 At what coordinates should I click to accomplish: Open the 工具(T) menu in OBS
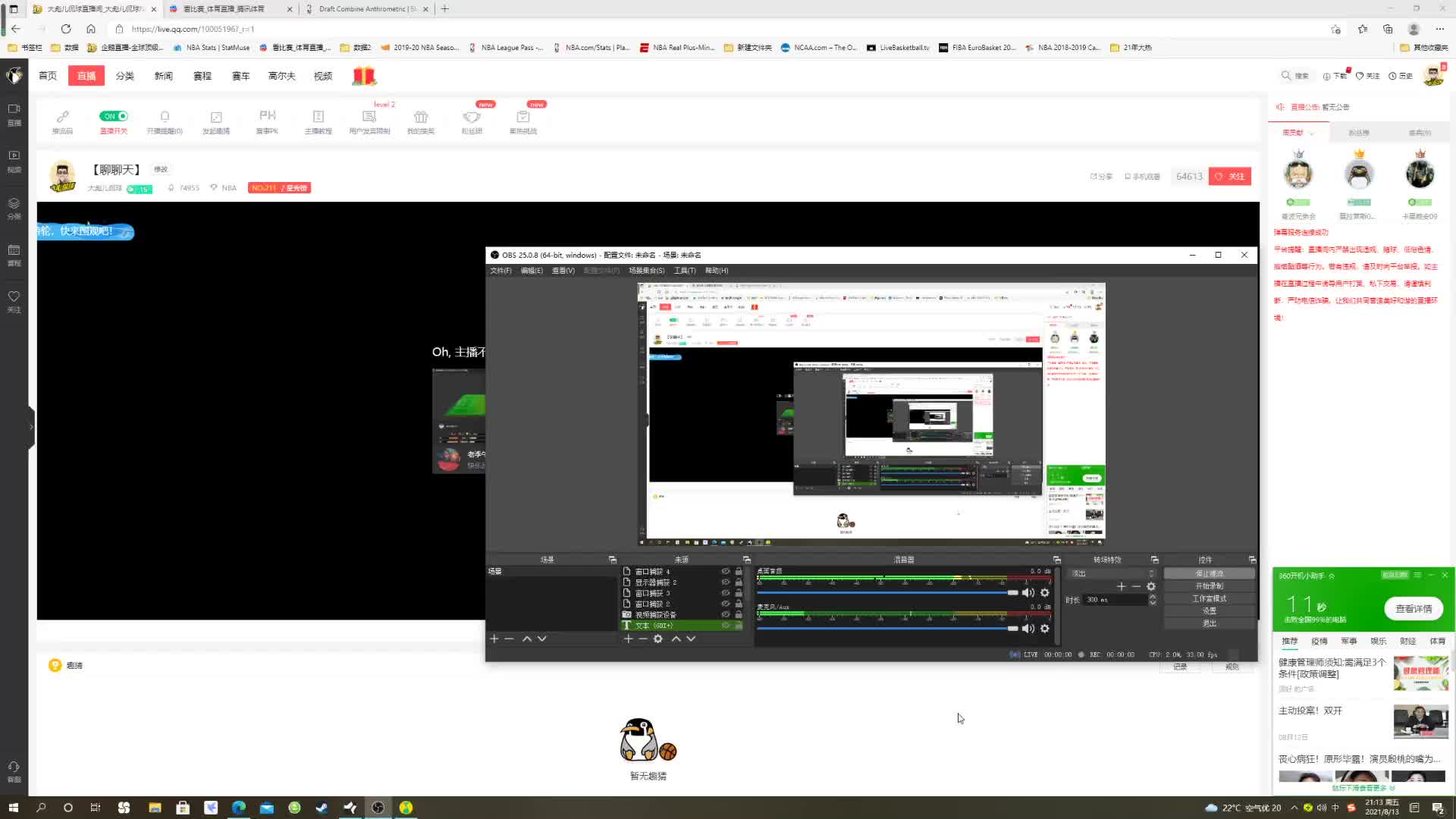(x=684, y=271)
